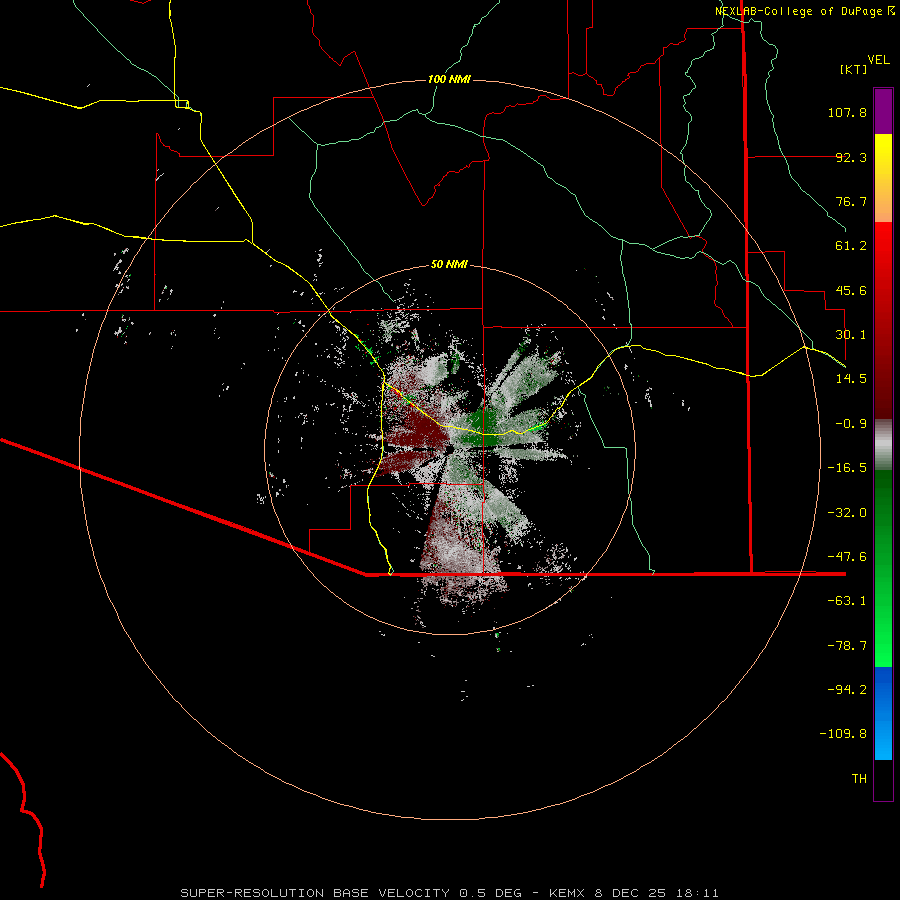Click the -0.9 velocity scale value
Image resolution: width=900 pixels, height=900 pixels.
coord(851,424)
